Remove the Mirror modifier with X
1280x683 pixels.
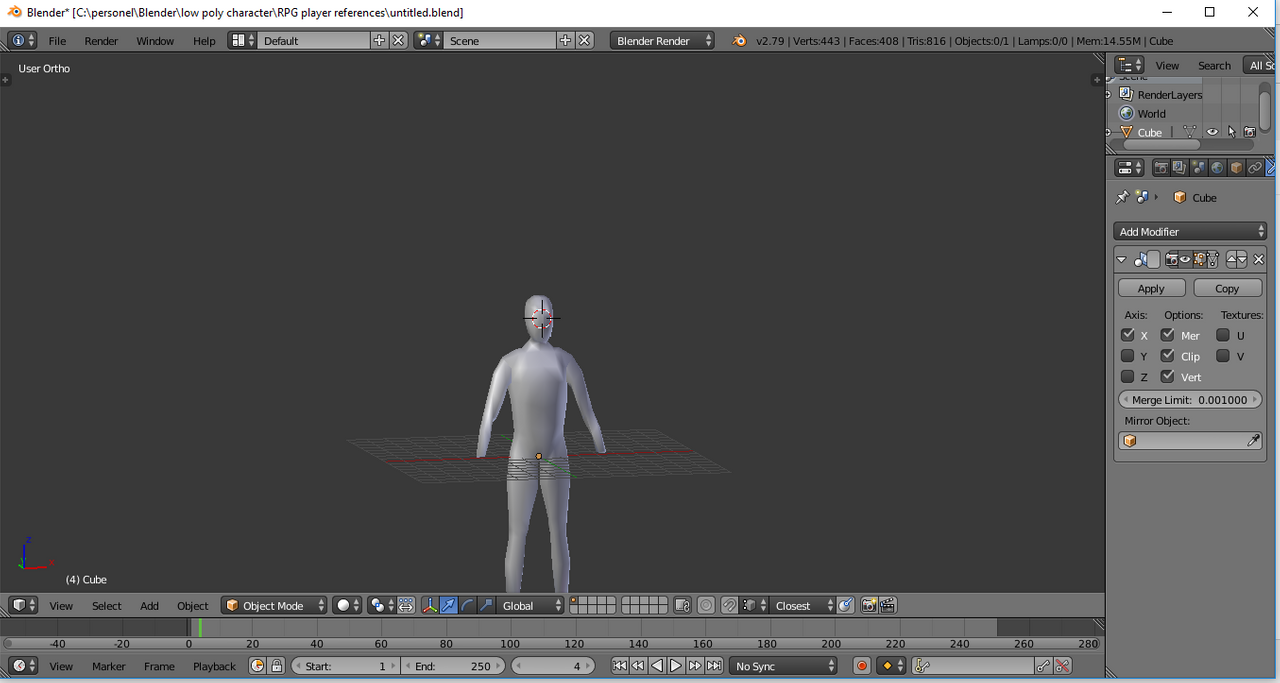(x=1259, y=260)
